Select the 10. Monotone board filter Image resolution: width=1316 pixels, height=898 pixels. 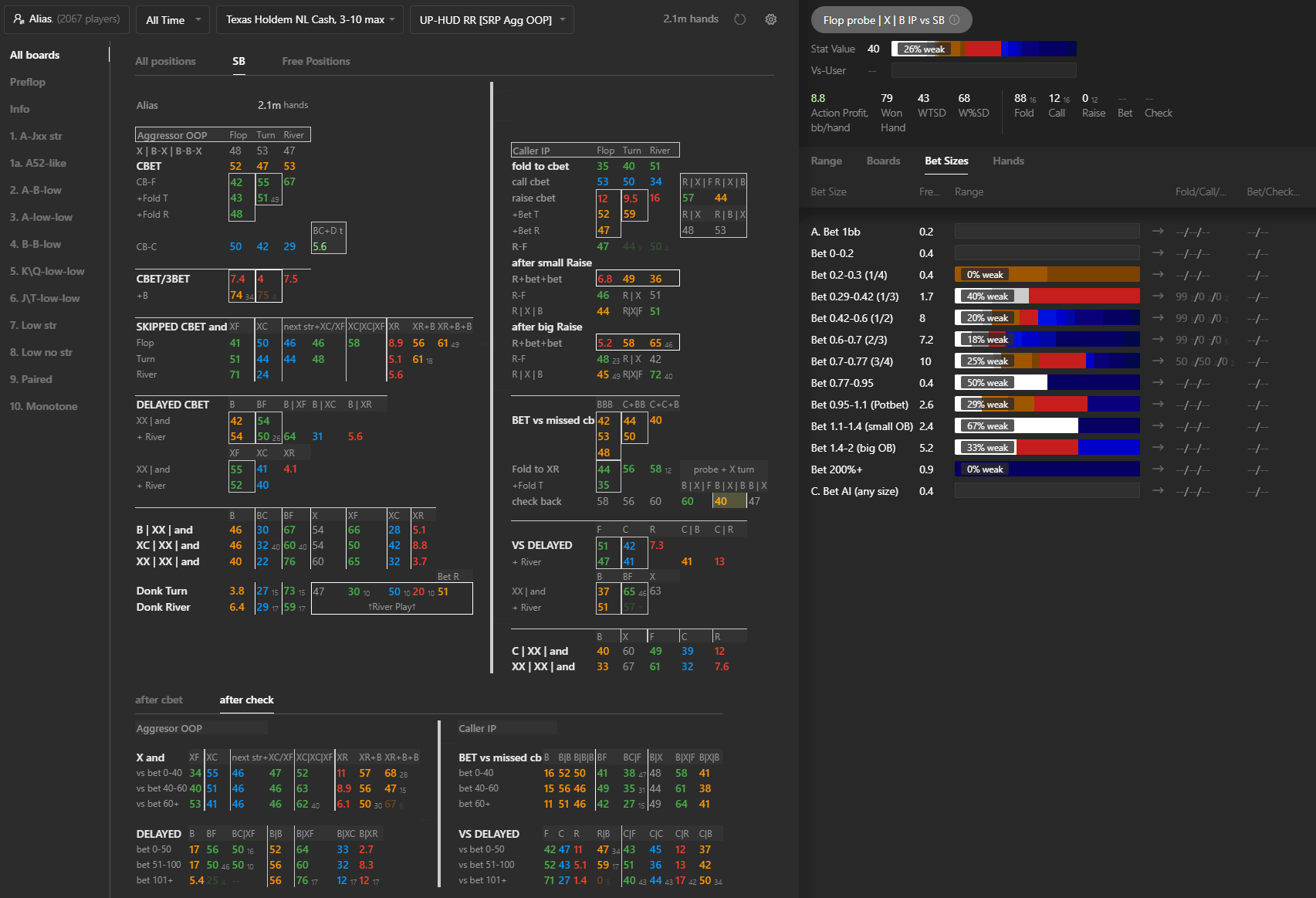[x=43, y=406]
